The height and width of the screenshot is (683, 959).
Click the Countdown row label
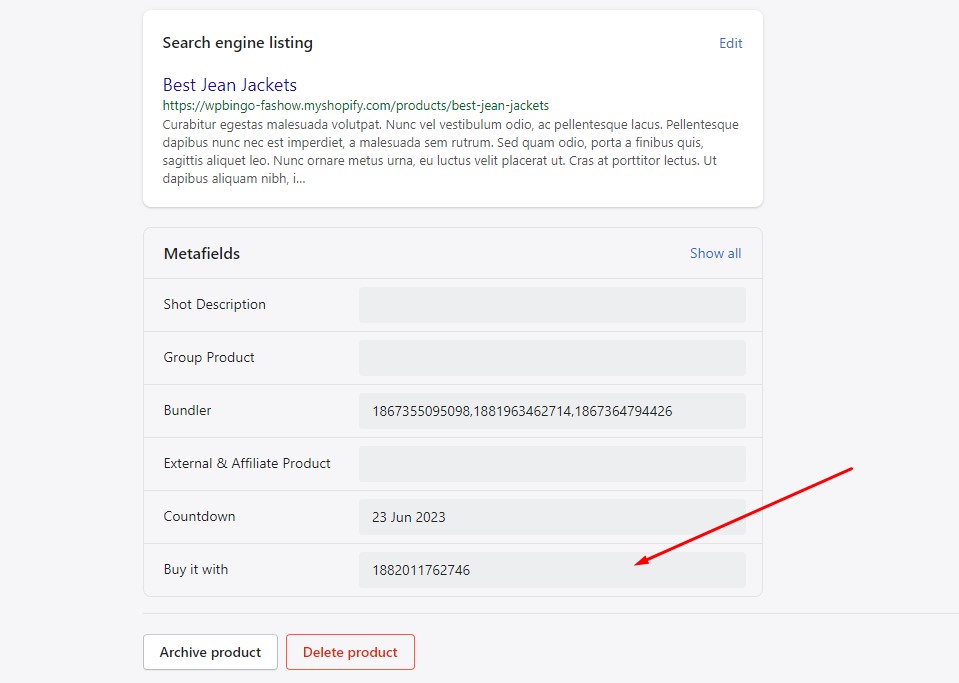coord(199,516)
